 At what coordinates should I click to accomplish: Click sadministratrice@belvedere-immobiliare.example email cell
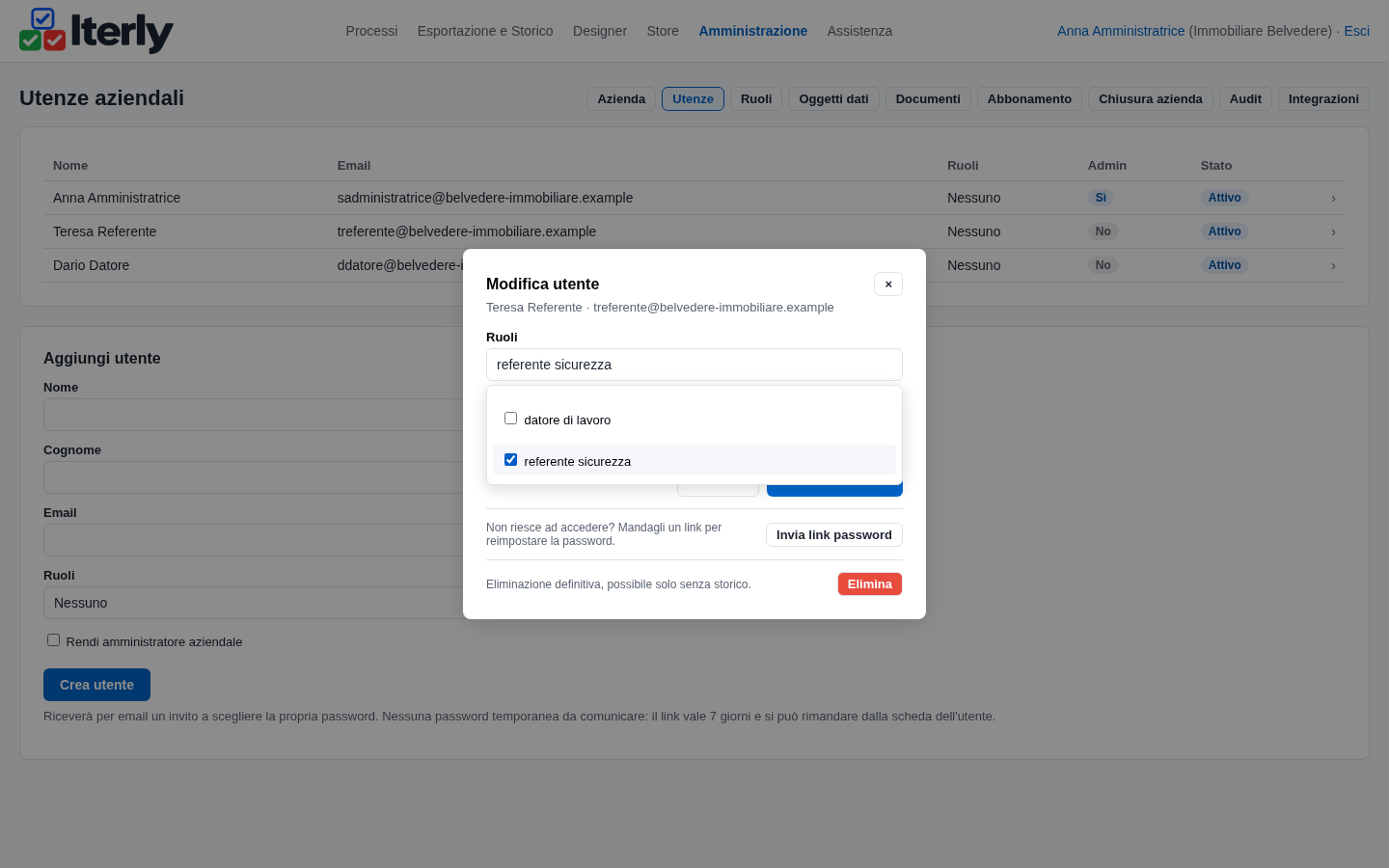(485, 198)
